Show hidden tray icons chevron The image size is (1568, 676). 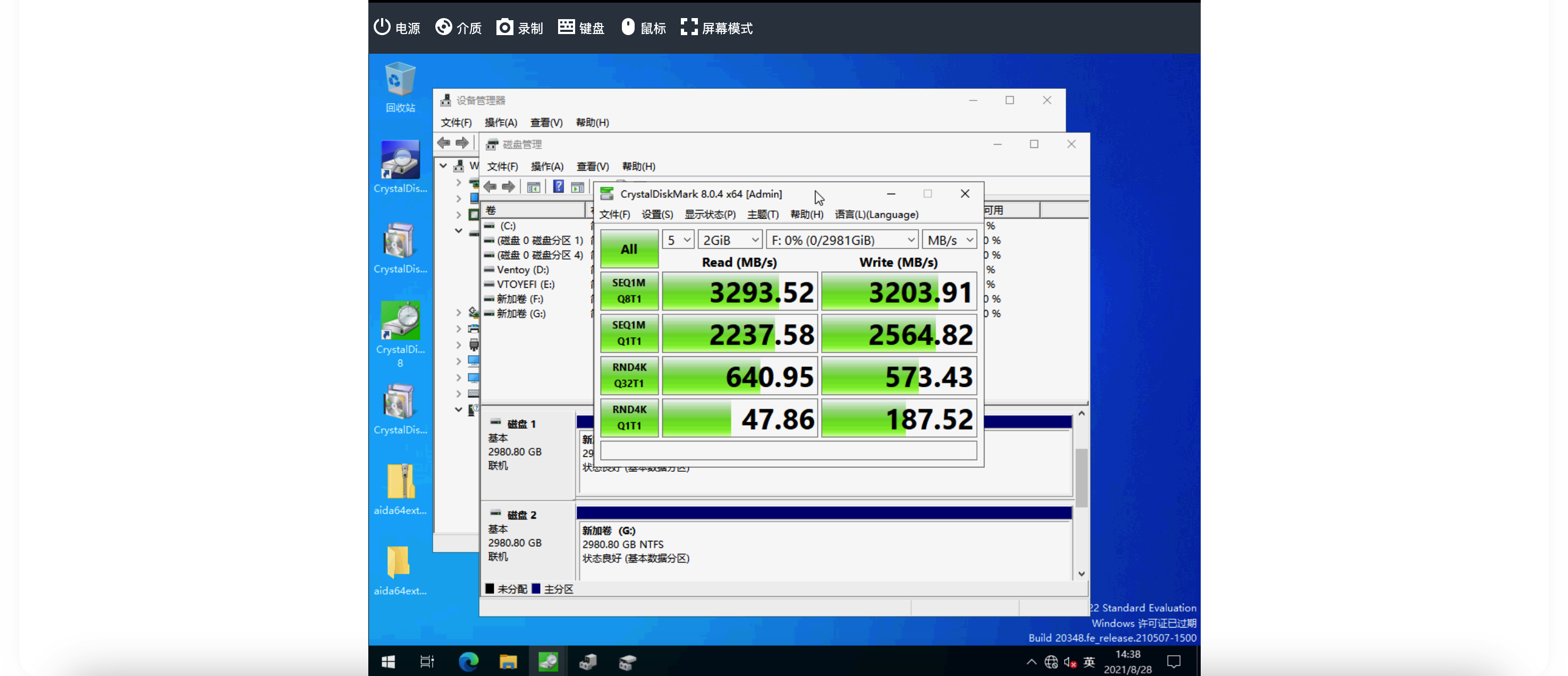(1031, 662)
